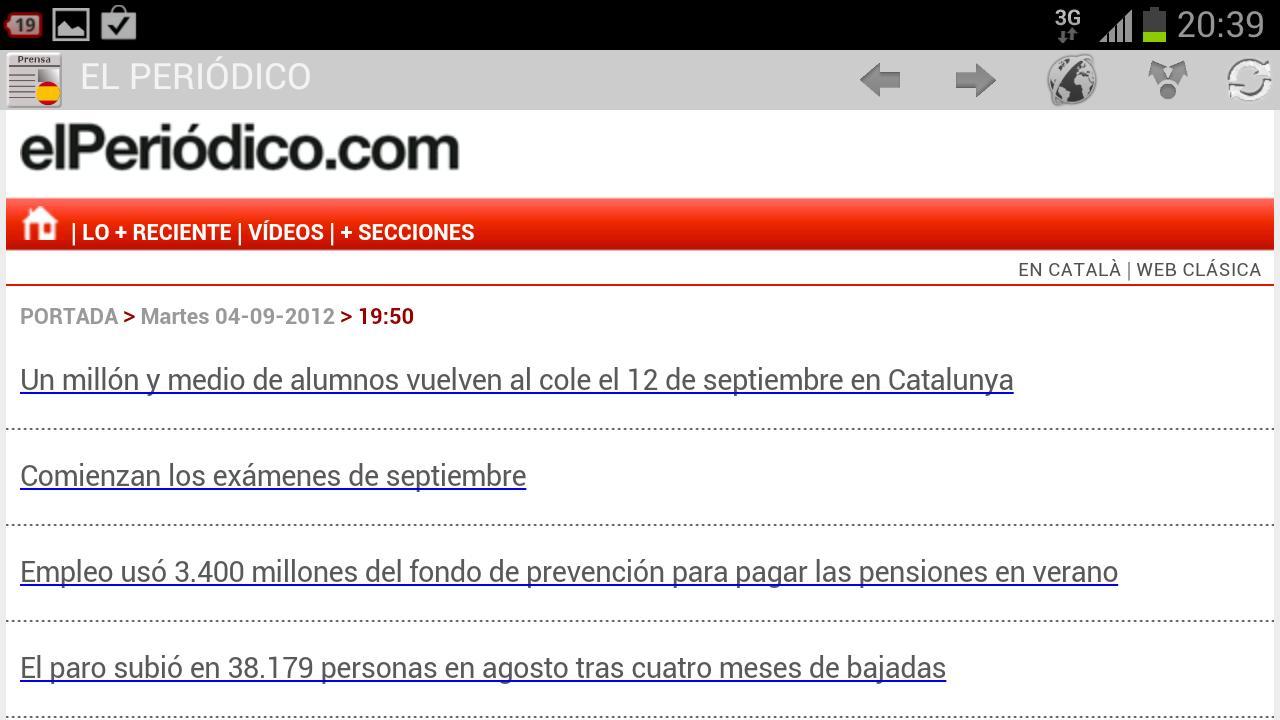
Task: Switch to WEB CLÁSICA view
Action: [1198, 270]
